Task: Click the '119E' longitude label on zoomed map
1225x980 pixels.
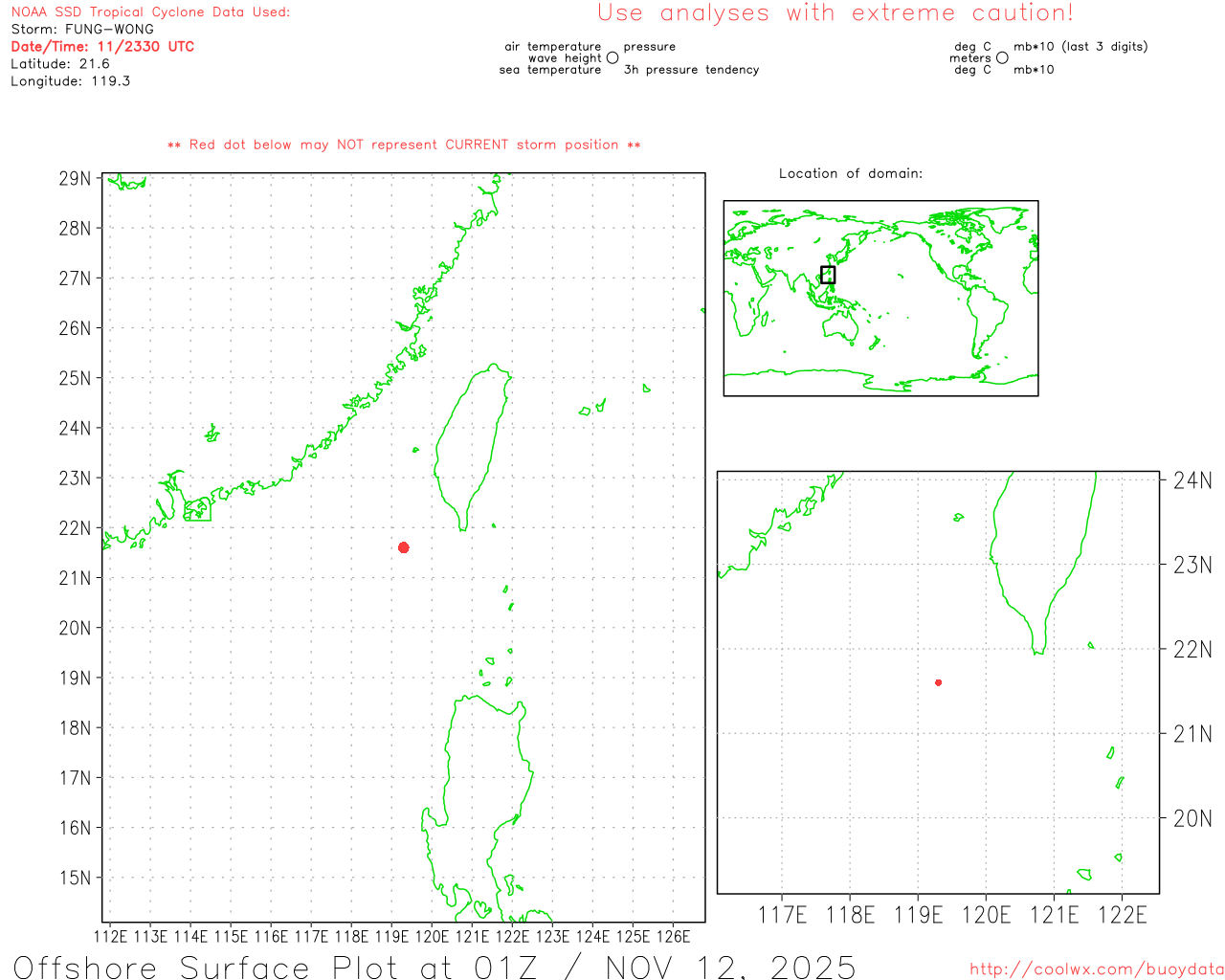Action: pyautogui.click(x=918, y=916)
